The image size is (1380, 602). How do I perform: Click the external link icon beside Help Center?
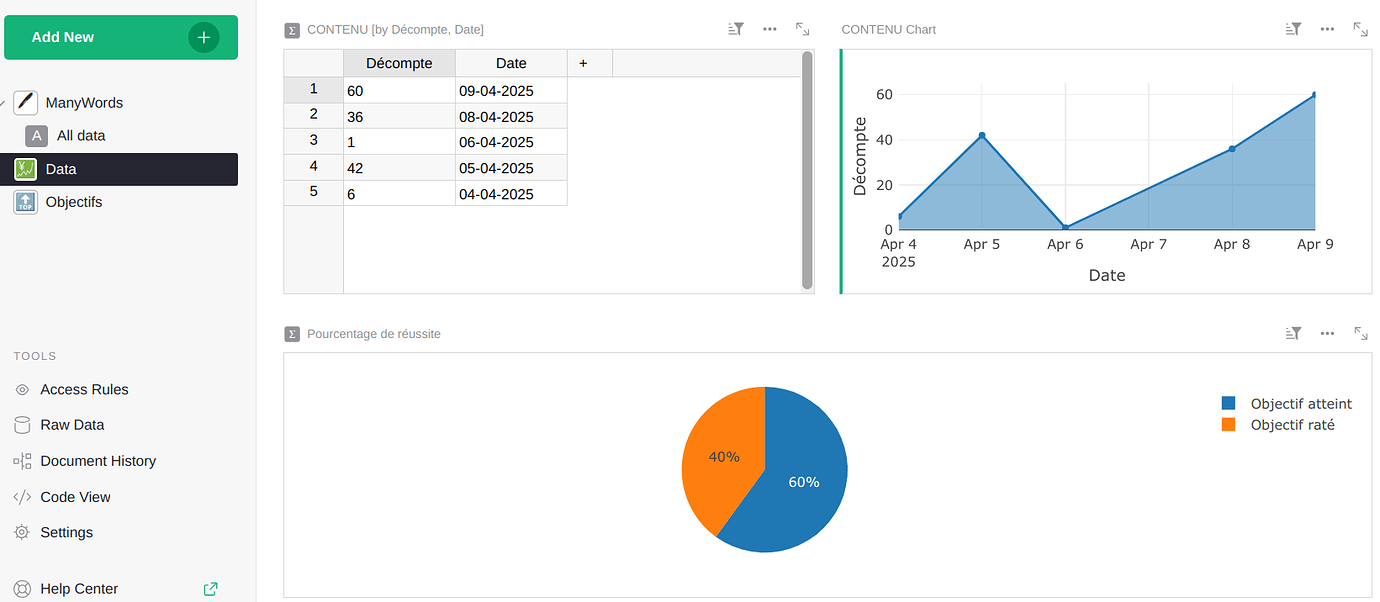210,589
